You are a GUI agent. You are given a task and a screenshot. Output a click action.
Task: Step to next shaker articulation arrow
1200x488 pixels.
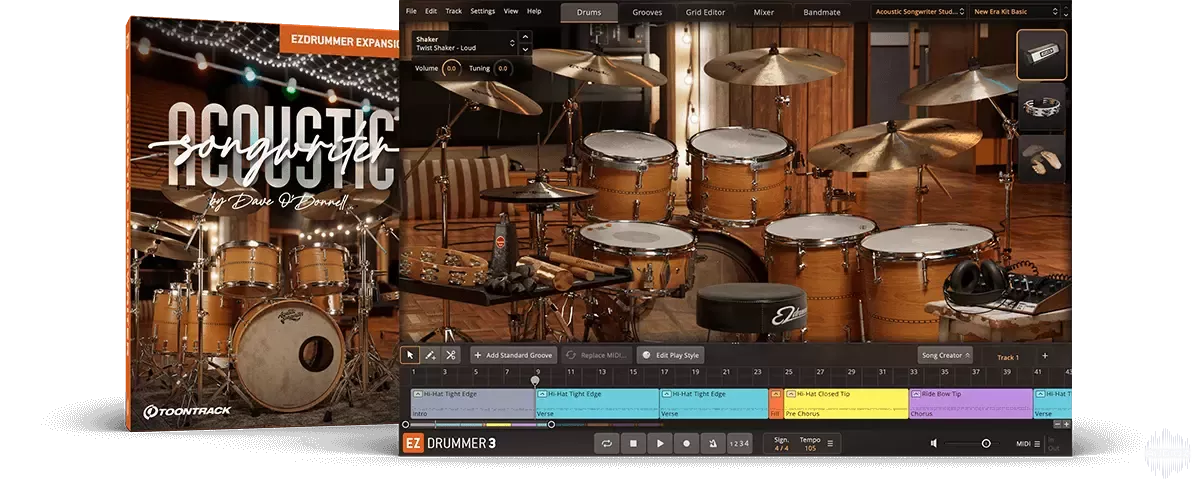coord(526,48)
